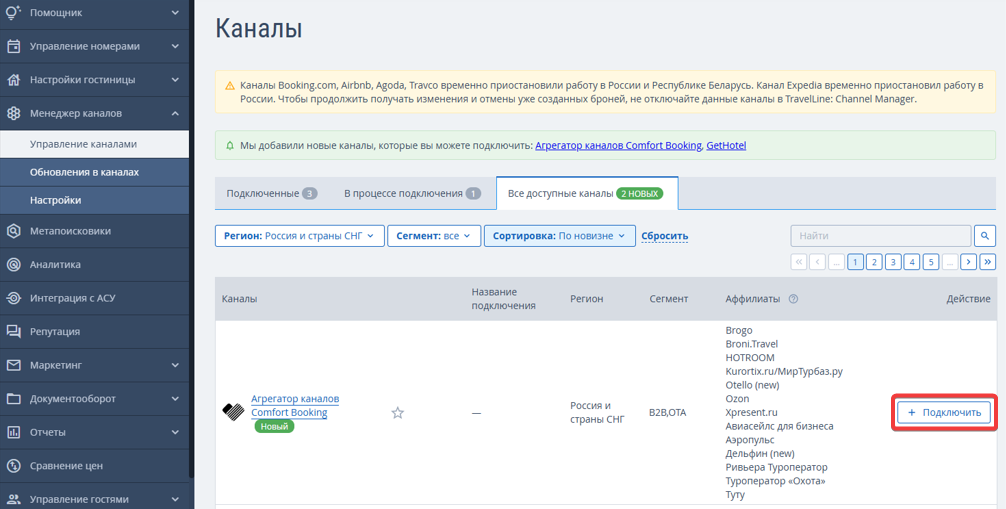The image size is (1006, 509).
Task: Click the Репутация chat bubbles icon
Action: tap(13, 332)
